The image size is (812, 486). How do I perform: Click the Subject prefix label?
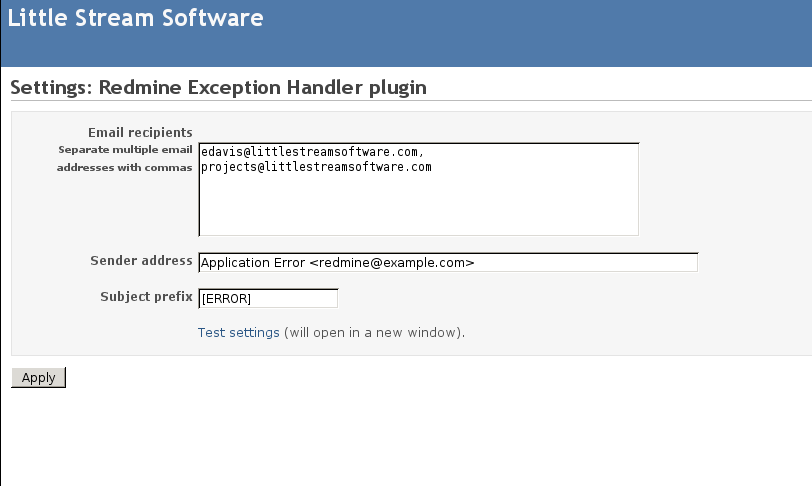147,297
